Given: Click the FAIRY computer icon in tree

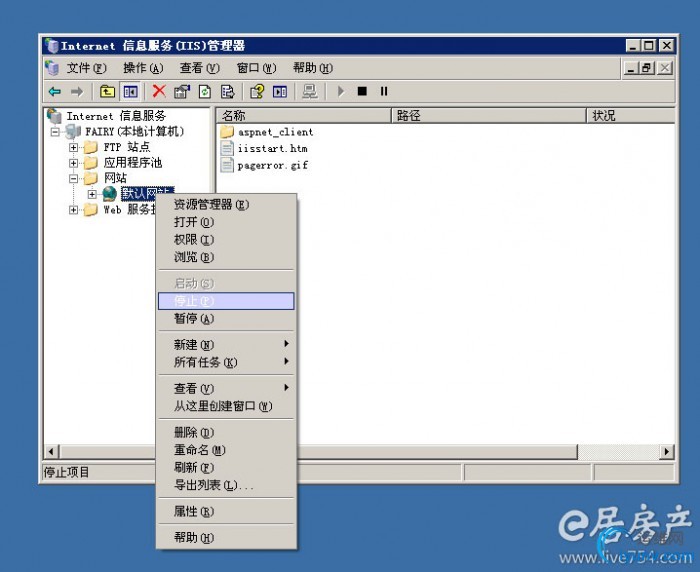Looking at the screenshot, I should pos(73,131).
